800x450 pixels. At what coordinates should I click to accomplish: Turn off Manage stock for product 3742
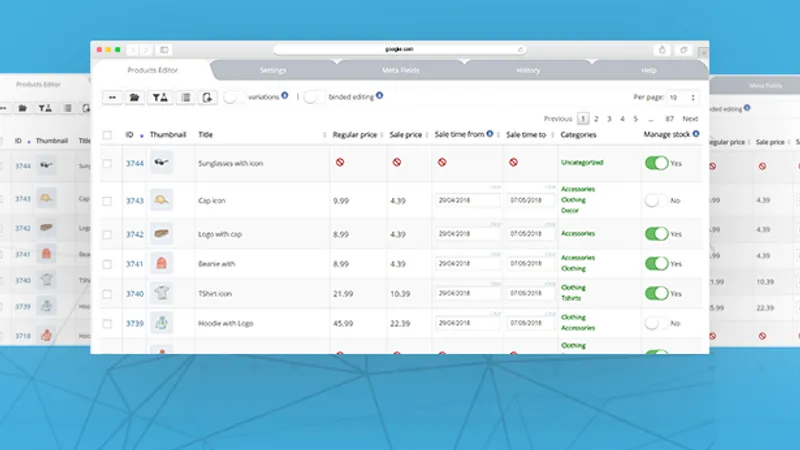[657, 234]
